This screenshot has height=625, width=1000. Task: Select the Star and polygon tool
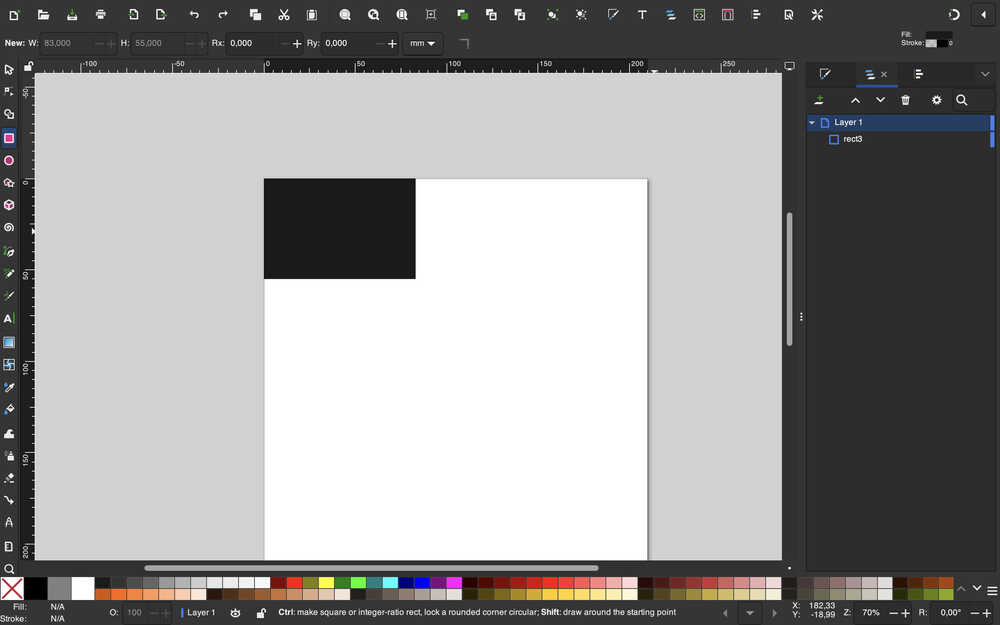click(9, 183)
